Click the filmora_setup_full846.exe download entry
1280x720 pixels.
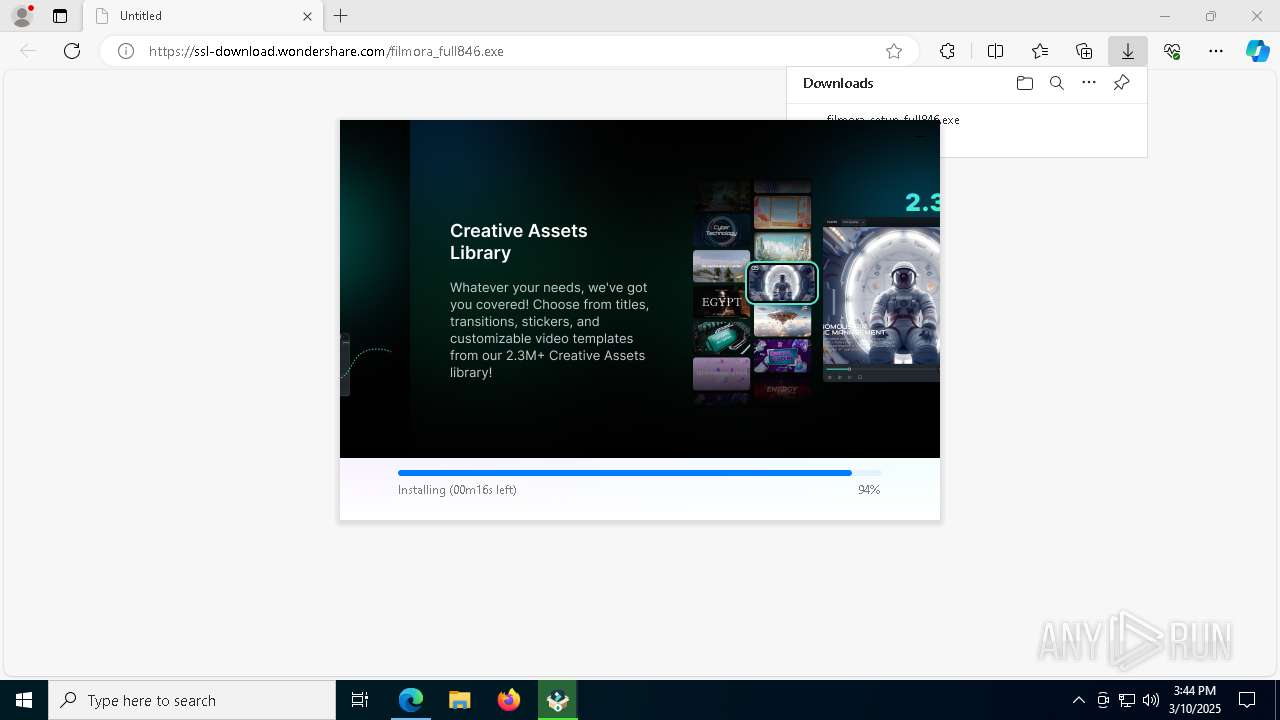(x=893, y=119)
